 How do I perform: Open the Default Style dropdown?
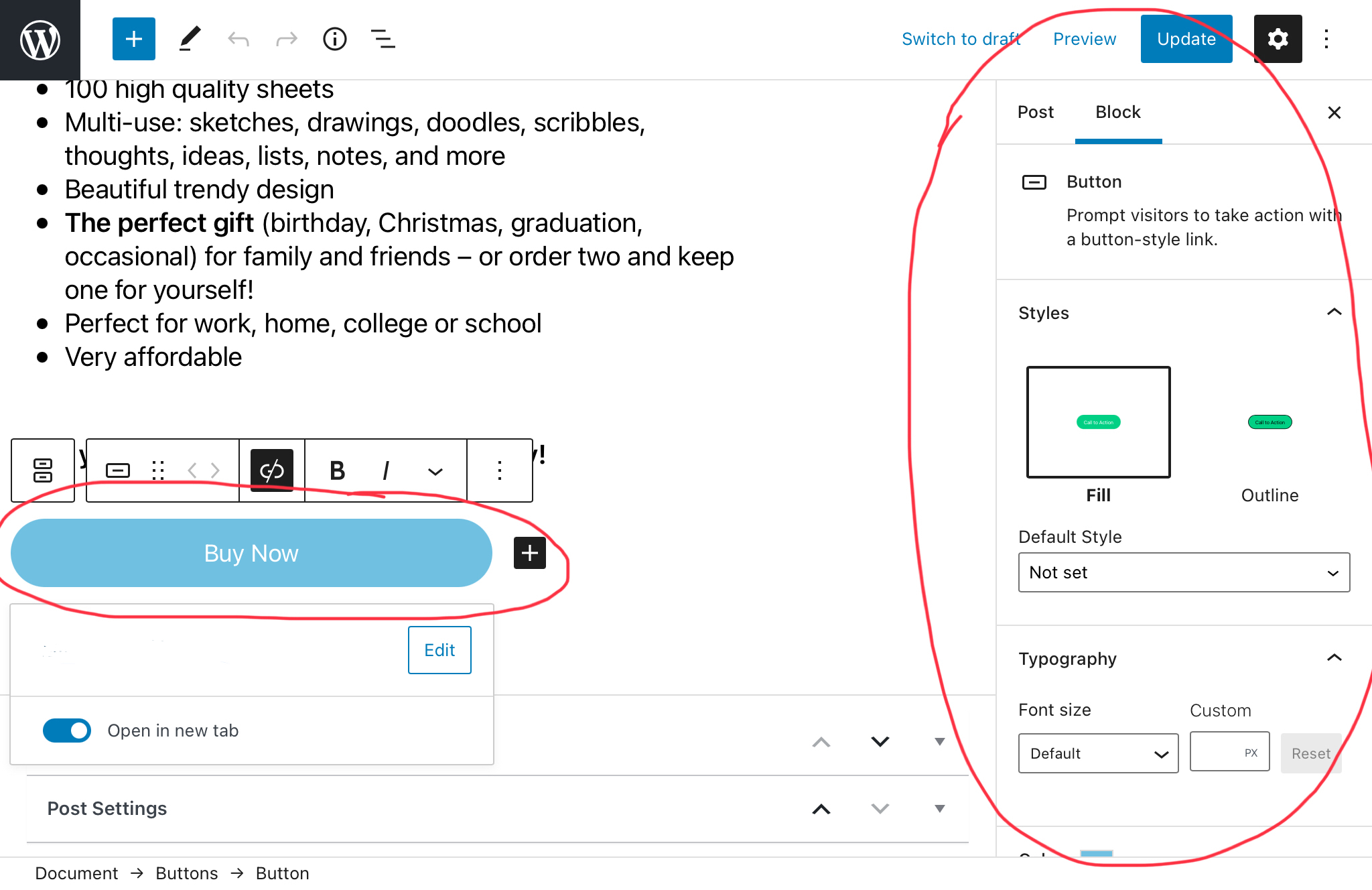click(x=1184, y=572)
